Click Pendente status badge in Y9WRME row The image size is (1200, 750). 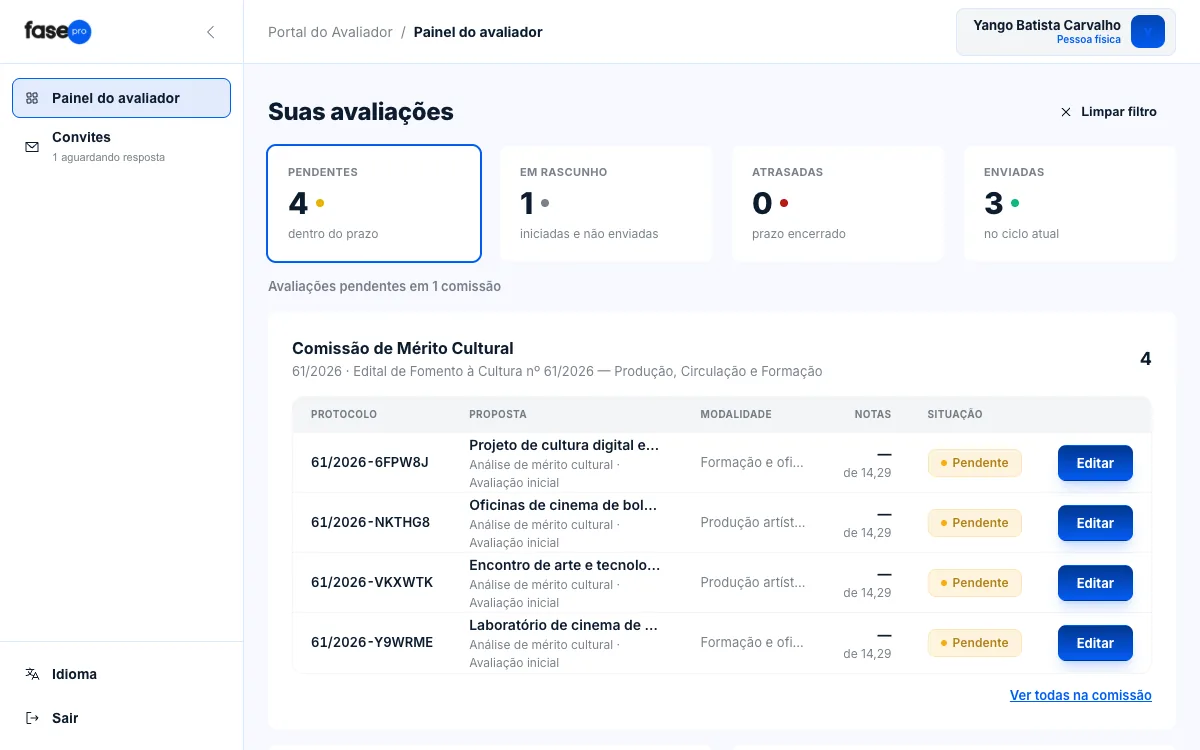pyautogui.click(x=975, y=643)
